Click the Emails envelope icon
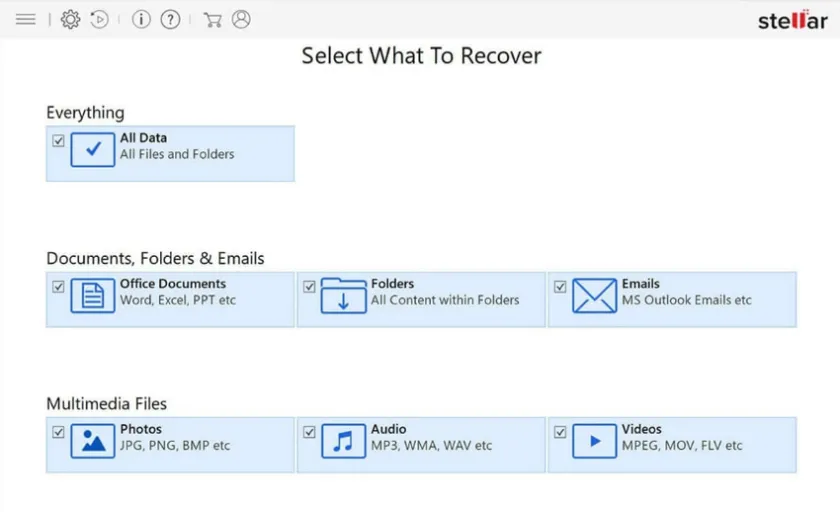 tap(594, 297)
